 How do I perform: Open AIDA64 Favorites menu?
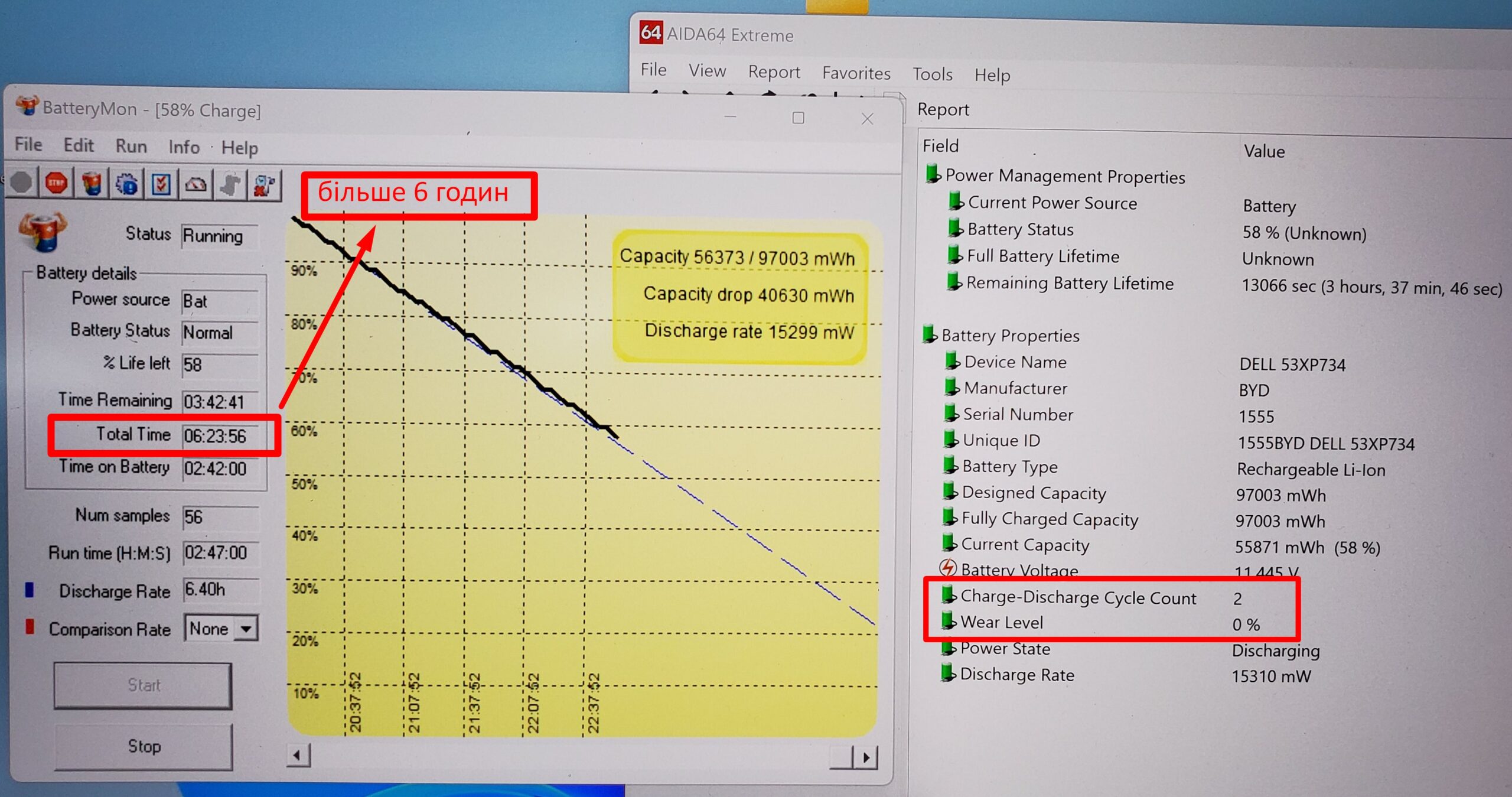tap(856, 73)
